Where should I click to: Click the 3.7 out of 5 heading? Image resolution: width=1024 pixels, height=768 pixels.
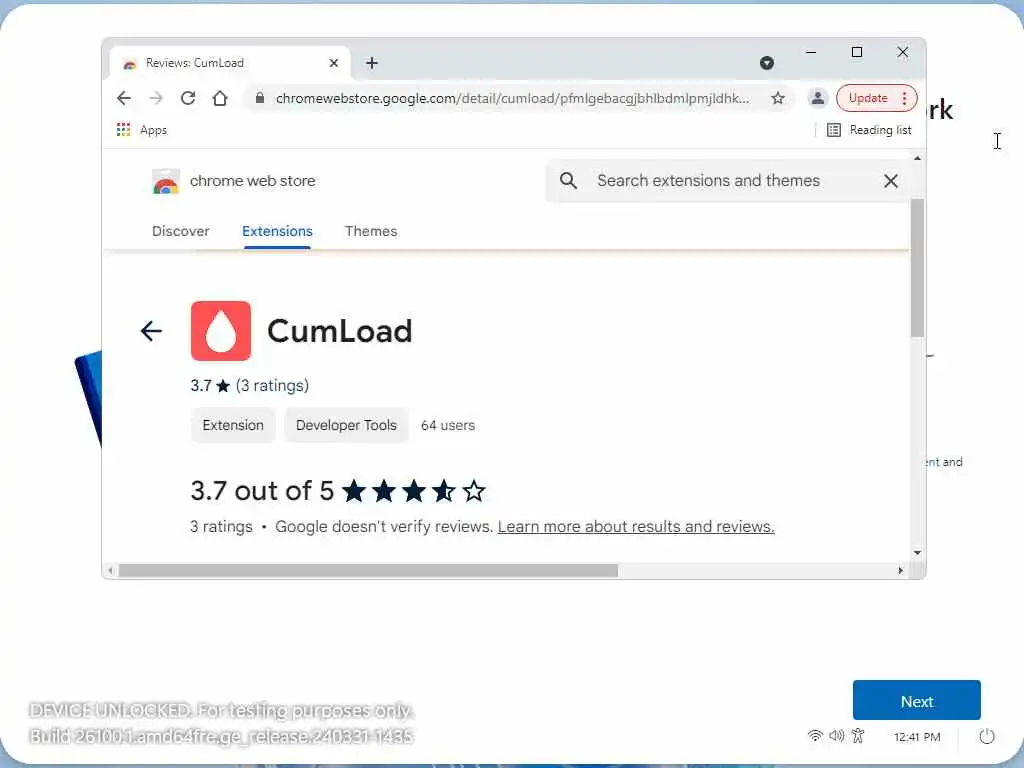tap(262, 491)
